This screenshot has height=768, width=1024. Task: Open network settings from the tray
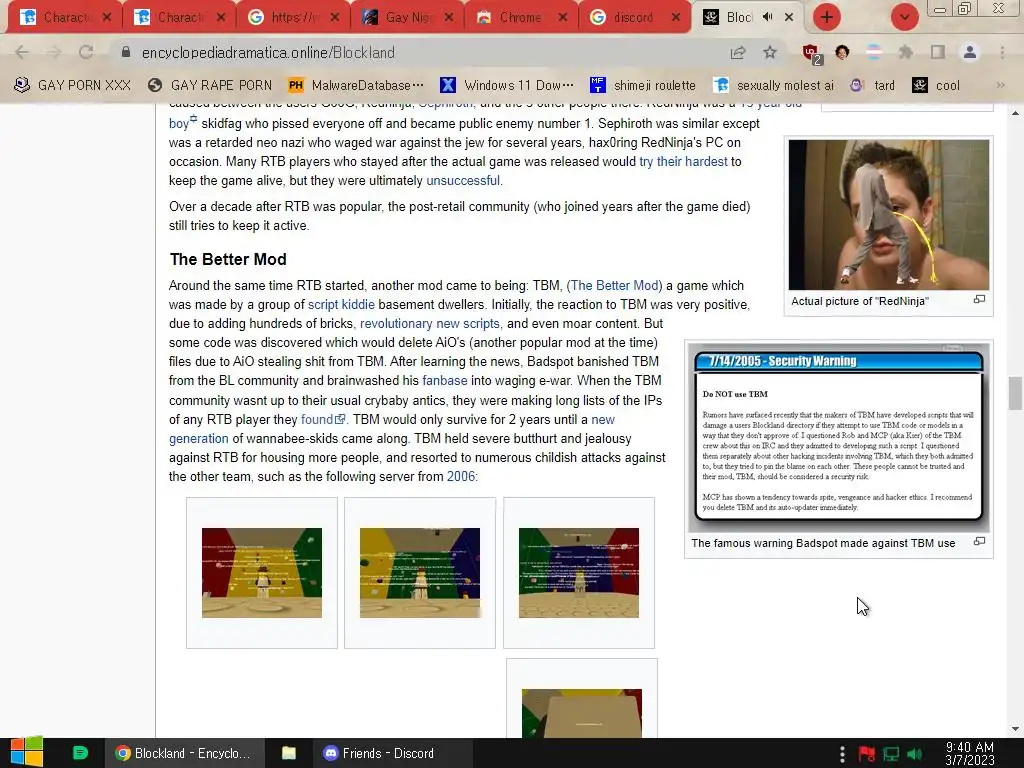891,754
